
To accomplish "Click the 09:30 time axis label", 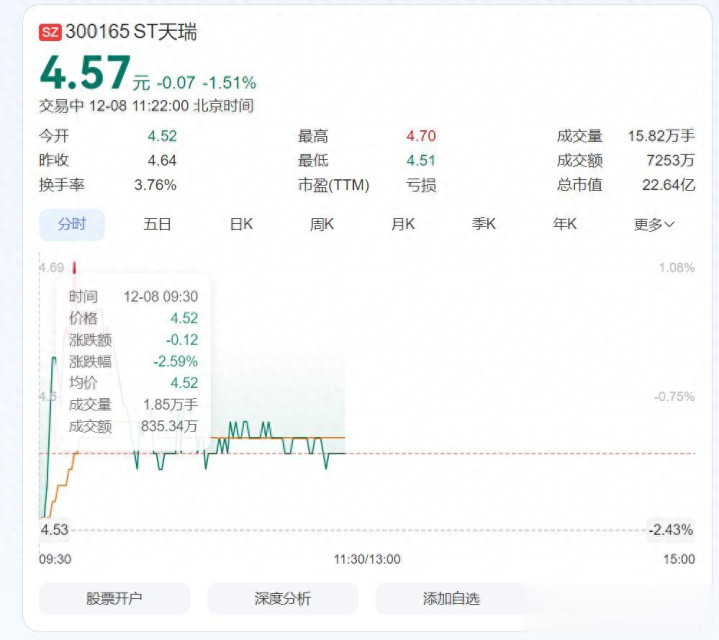I will click(55, 559).
